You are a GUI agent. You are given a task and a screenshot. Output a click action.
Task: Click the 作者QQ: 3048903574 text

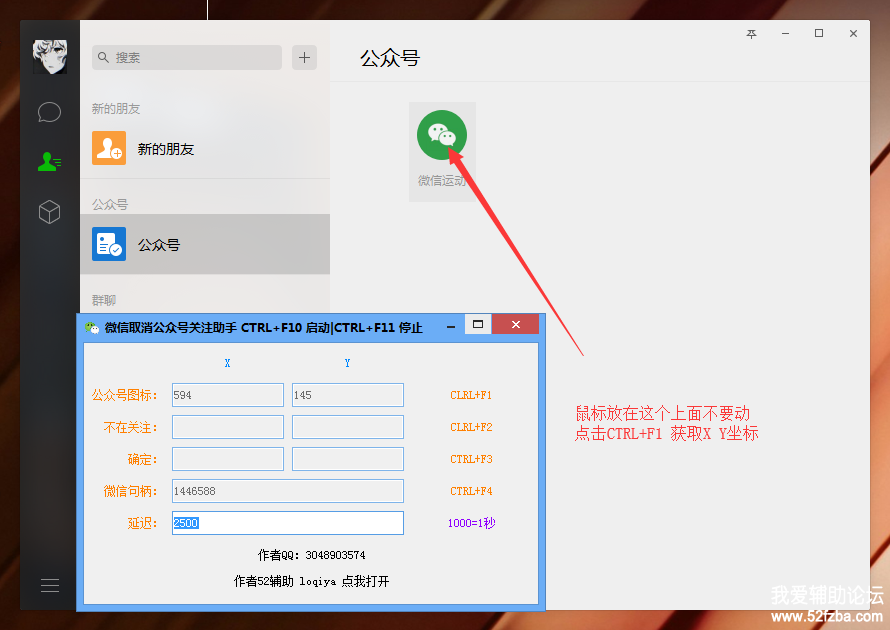point(312,555)
